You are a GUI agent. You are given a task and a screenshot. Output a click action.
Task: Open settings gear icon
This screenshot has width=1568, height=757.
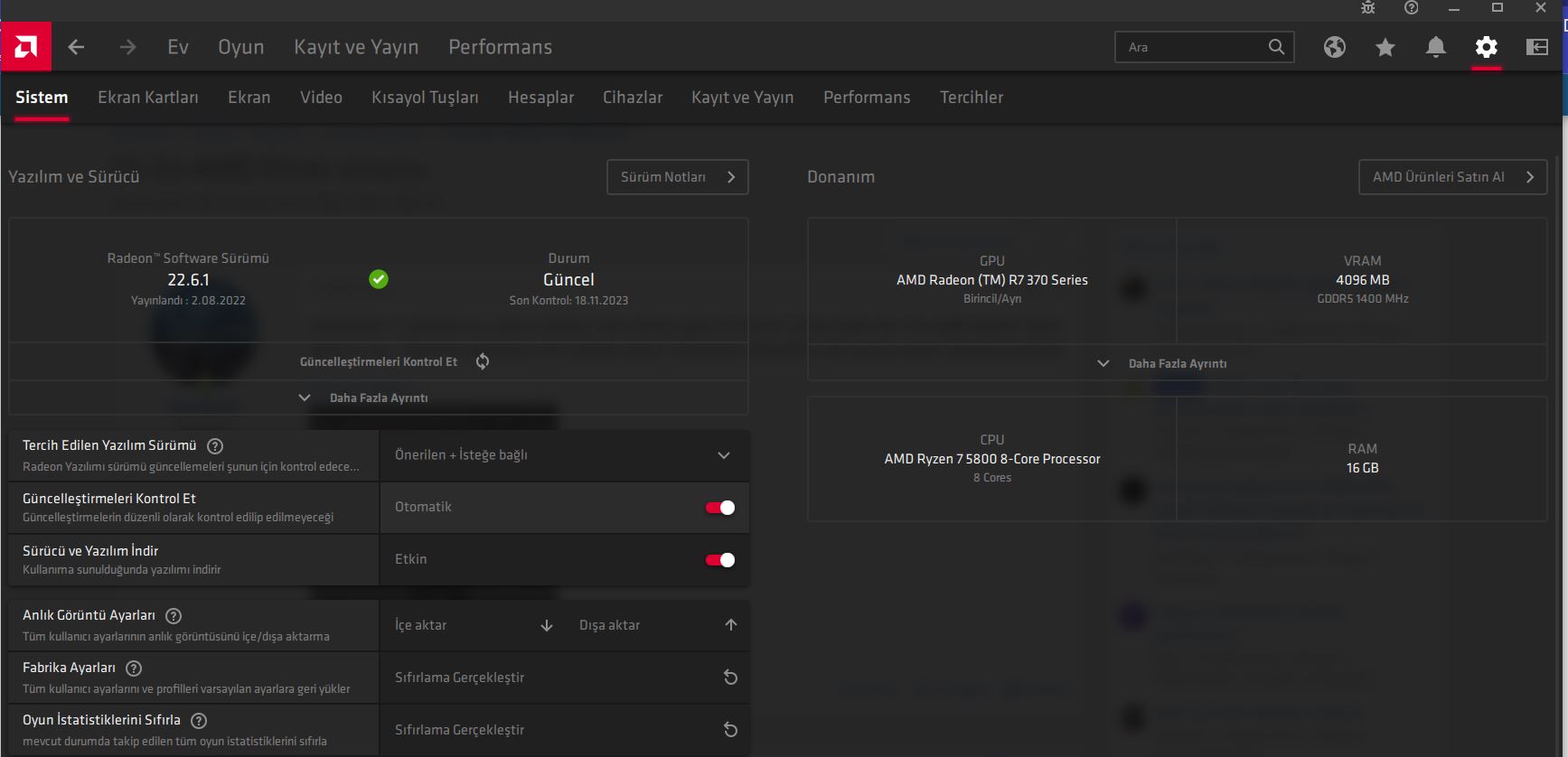coord(1487,47)
